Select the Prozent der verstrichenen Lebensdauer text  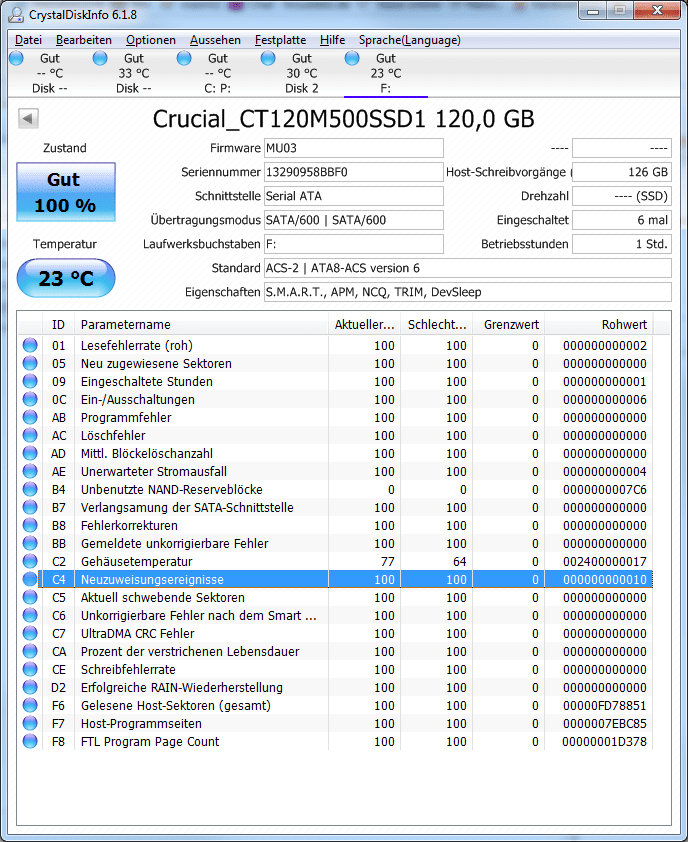click(190, 651)
